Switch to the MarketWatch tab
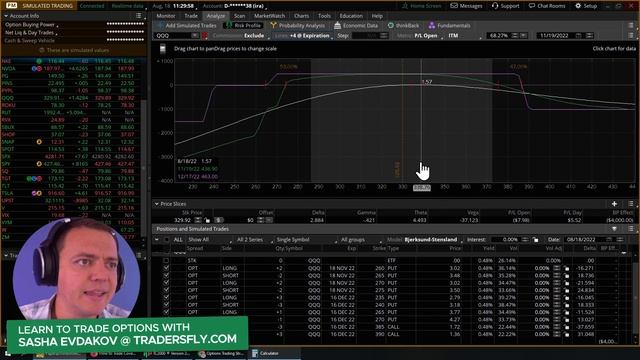The height and width of the screenshot is (360, 640). (x=269, y=16)
